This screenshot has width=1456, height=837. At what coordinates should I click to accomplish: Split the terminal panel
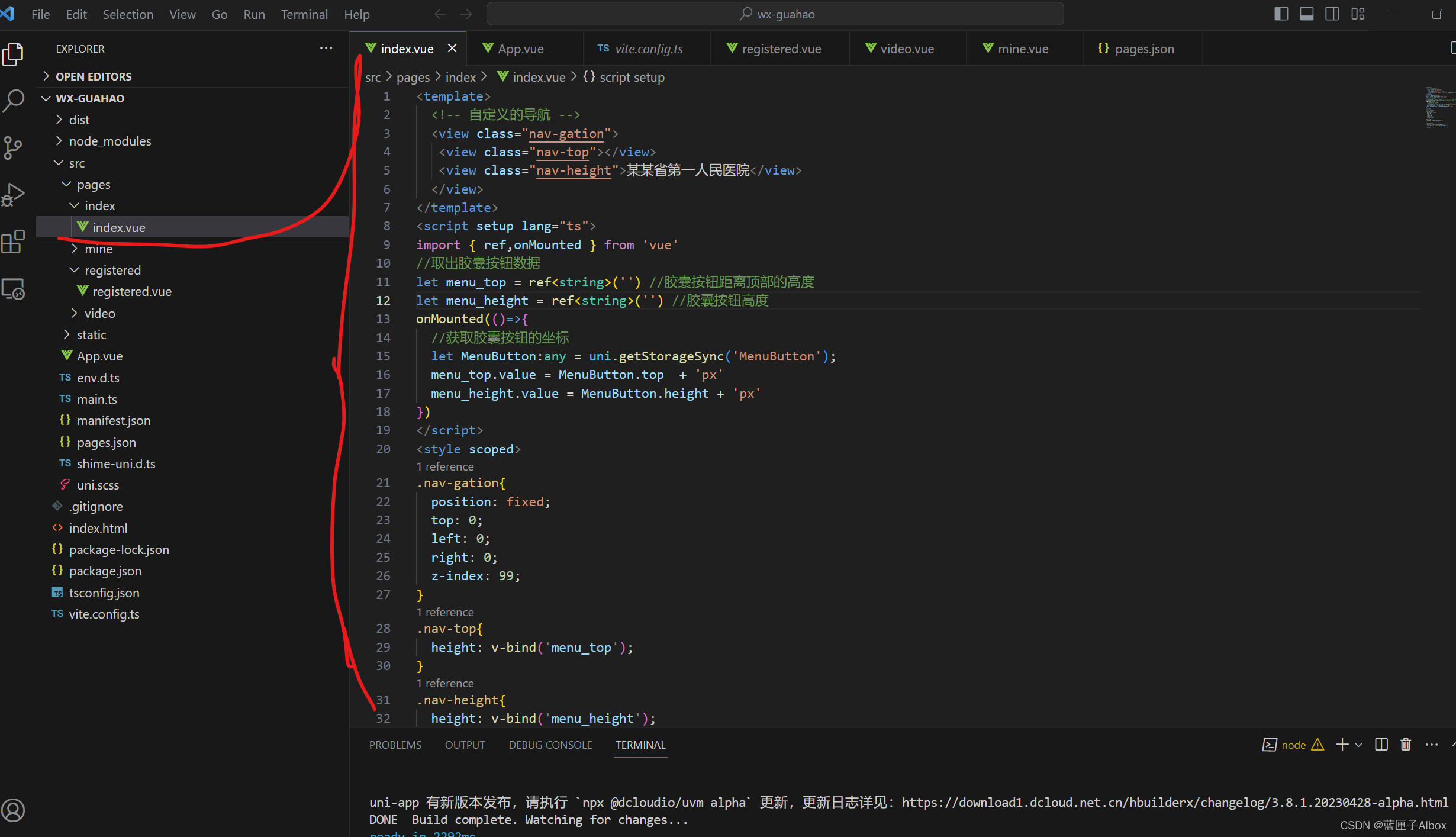(x=1381, y=745)
